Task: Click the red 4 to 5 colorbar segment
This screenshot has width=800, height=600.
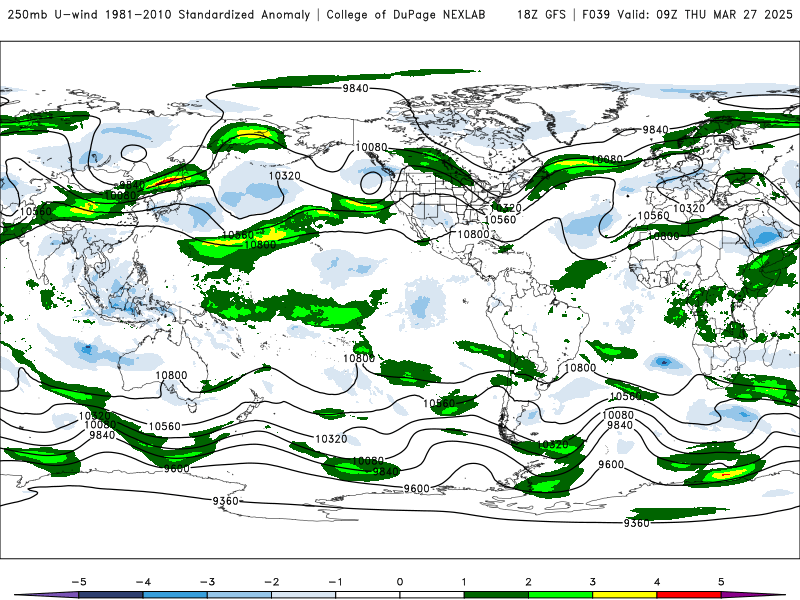Action: click(689, 595)
